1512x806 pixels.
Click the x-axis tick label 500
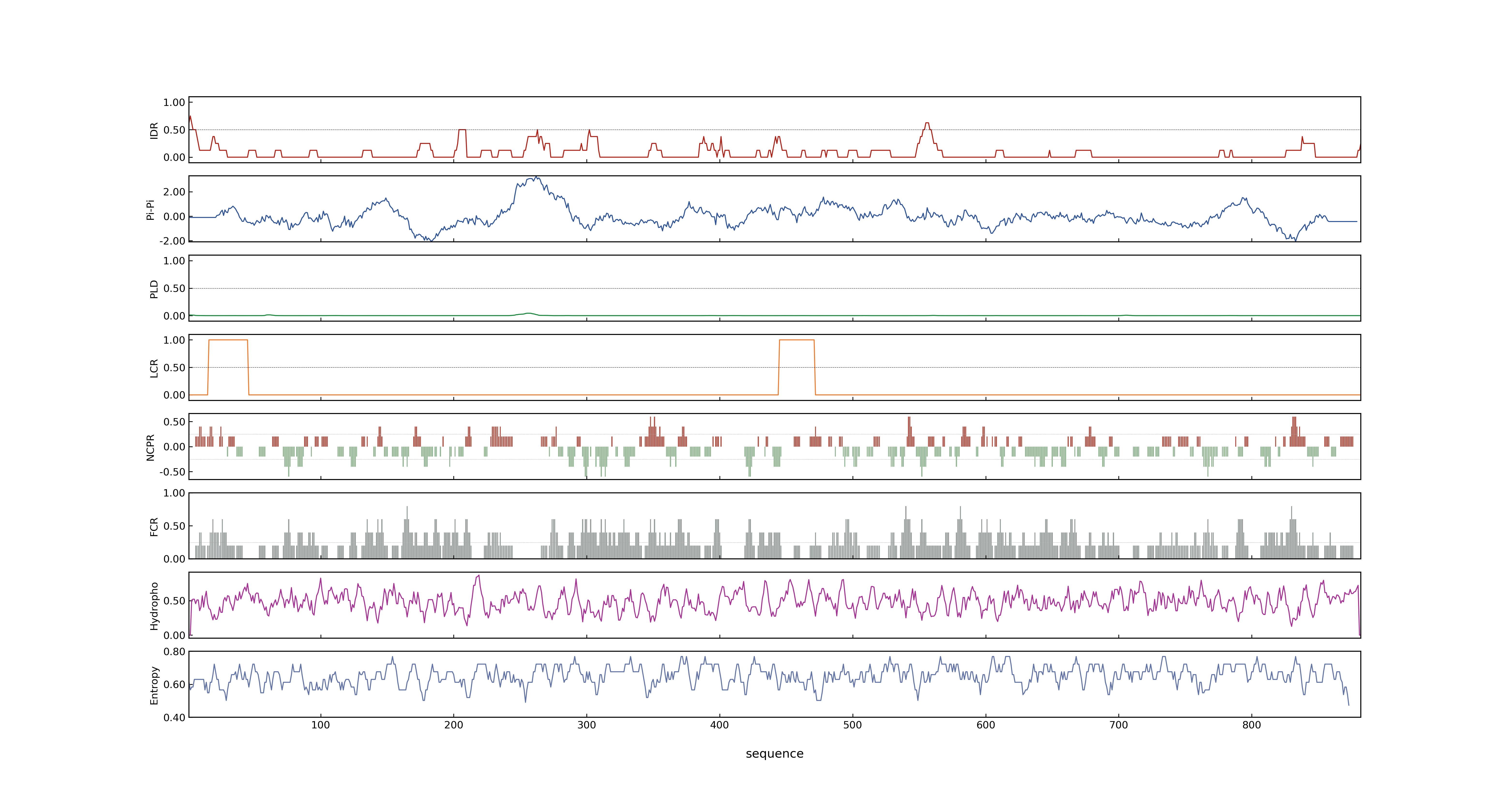pyautogui.click(x=853, y=725)
